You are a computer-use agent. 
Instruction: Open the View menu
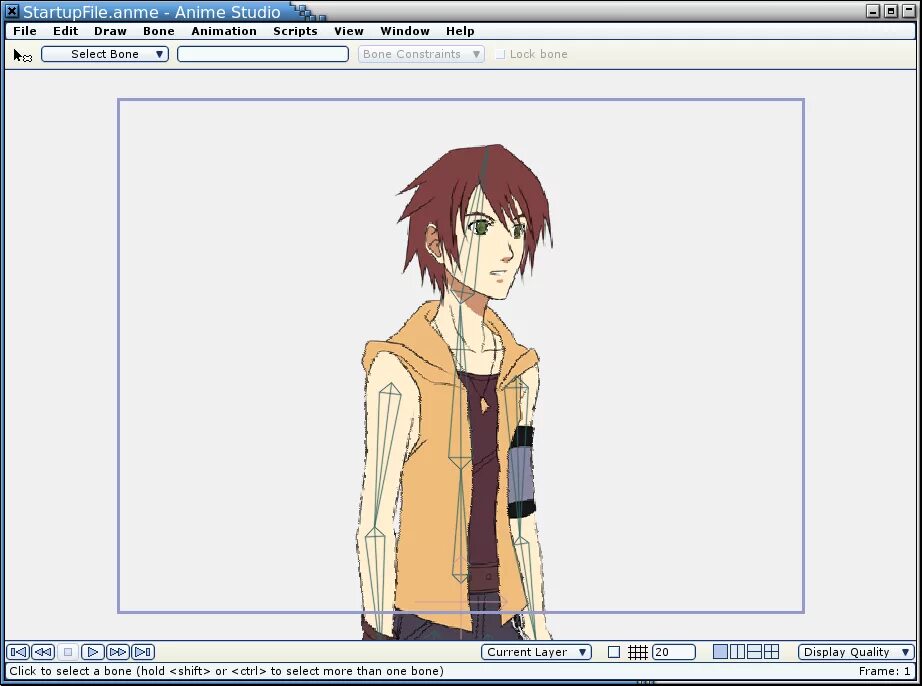349,31
